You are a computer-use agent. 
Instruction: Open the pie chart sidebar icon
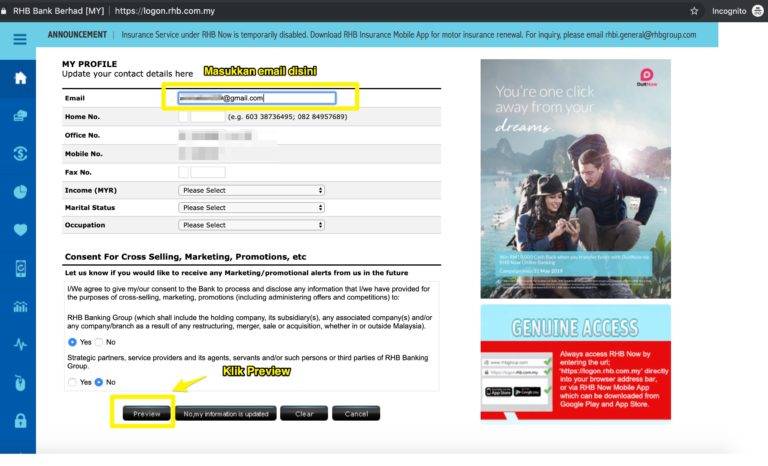click(20, 192)
